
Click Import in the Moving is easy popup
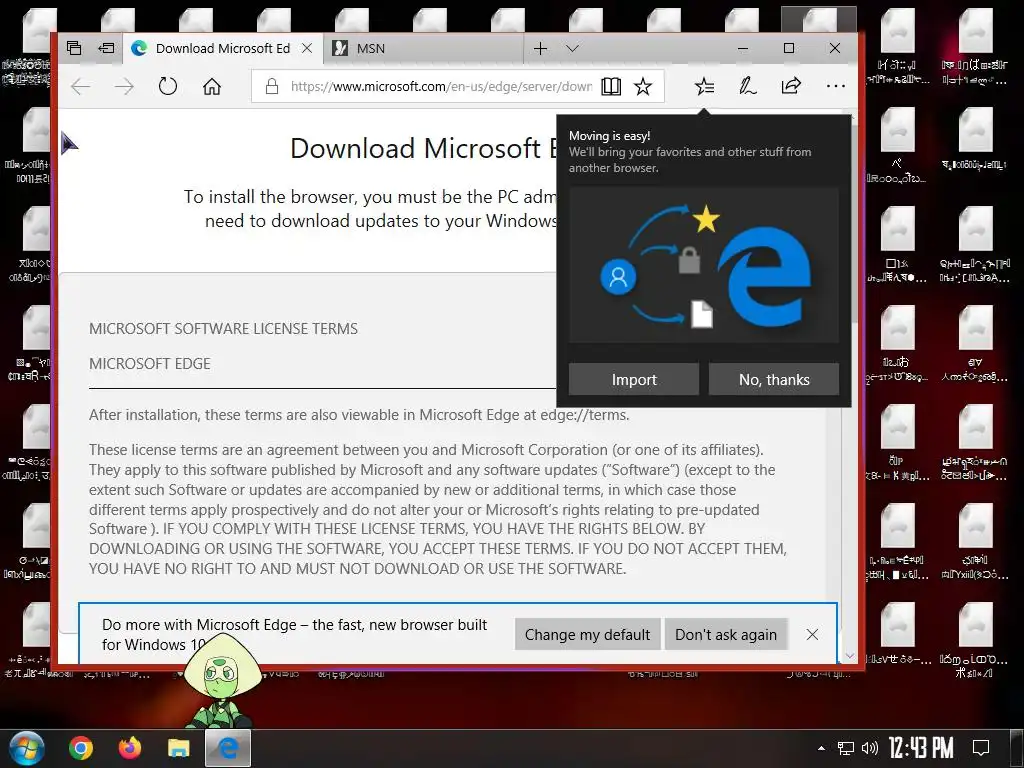(633, 379)
